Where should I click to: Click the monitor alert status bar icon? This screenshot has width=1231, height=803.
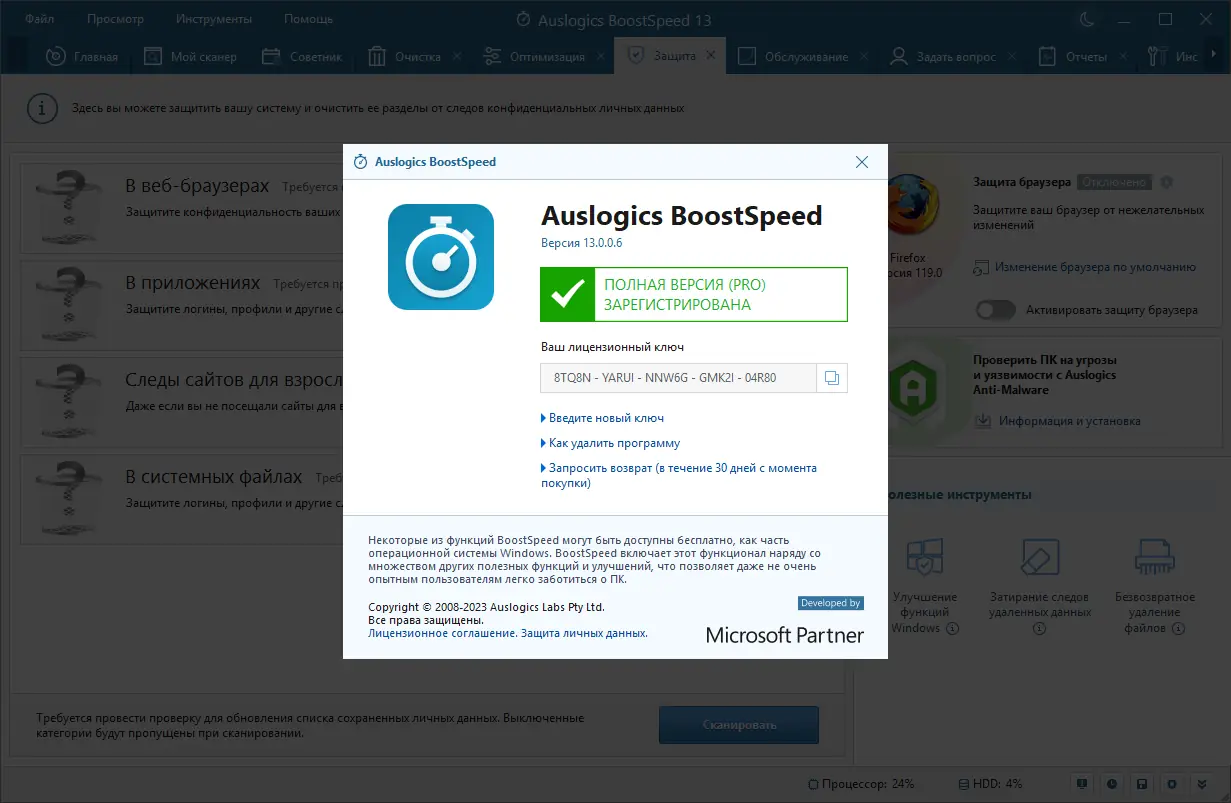pyautogui.click(x=1082, y=783)
